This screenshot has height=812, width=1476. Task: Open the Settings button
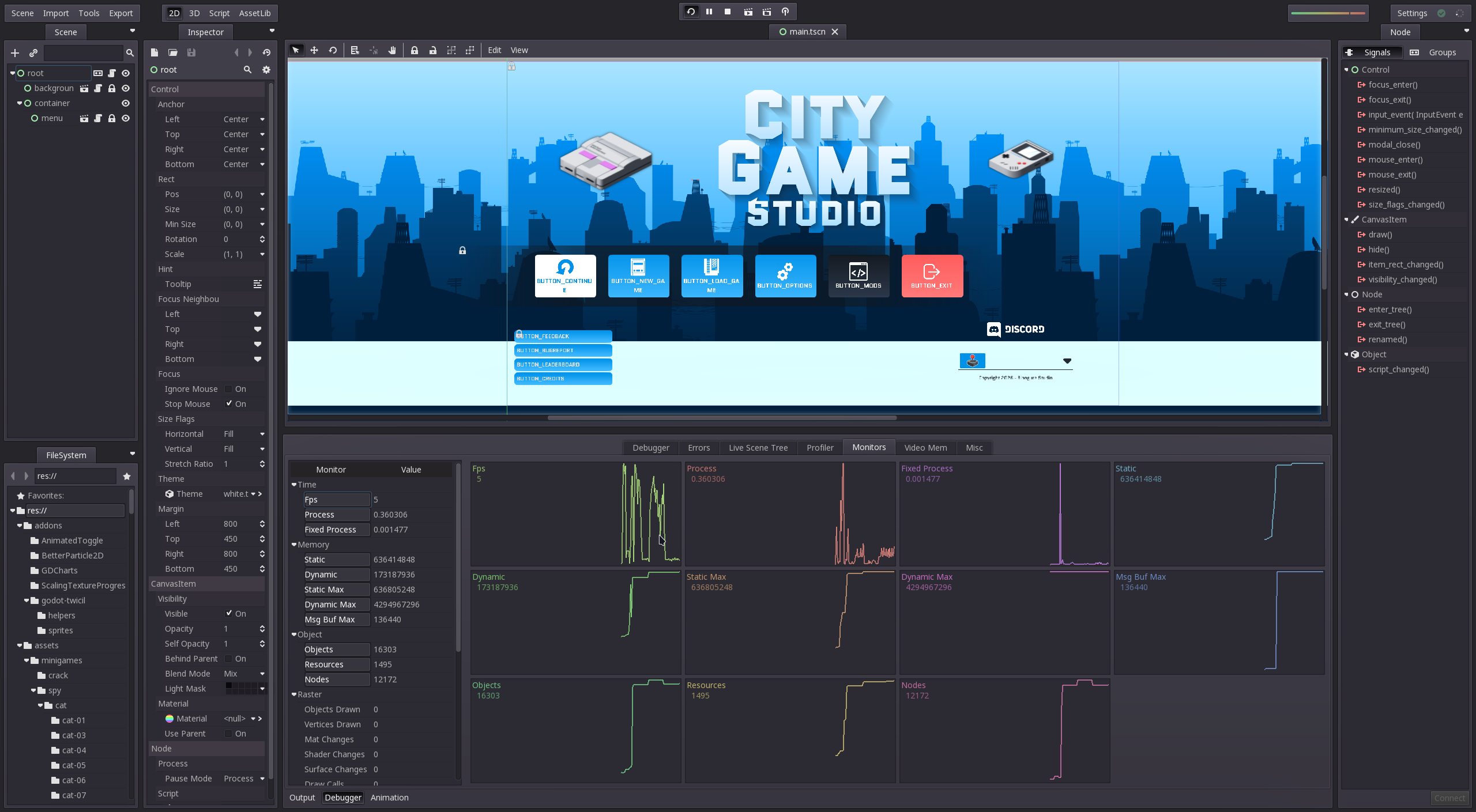(1412, 13)
